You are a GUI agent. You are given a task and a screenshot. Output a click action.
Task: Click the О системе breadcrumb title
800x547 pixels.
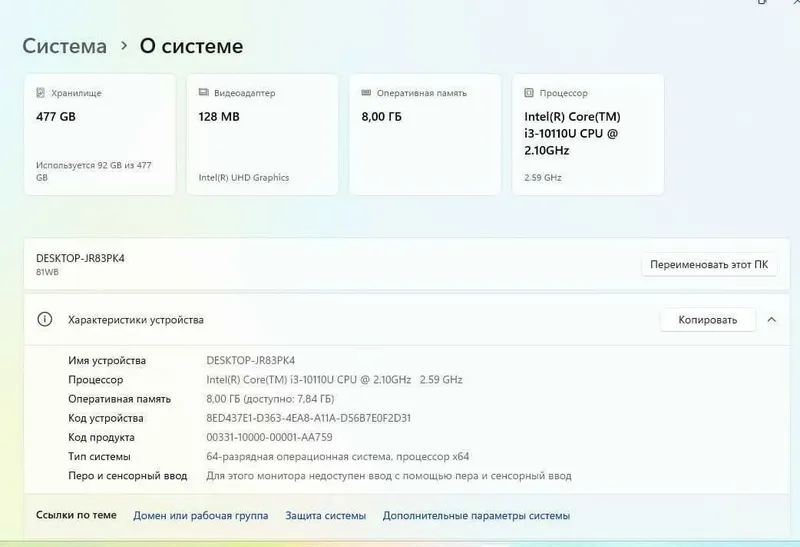coord(191,46)
